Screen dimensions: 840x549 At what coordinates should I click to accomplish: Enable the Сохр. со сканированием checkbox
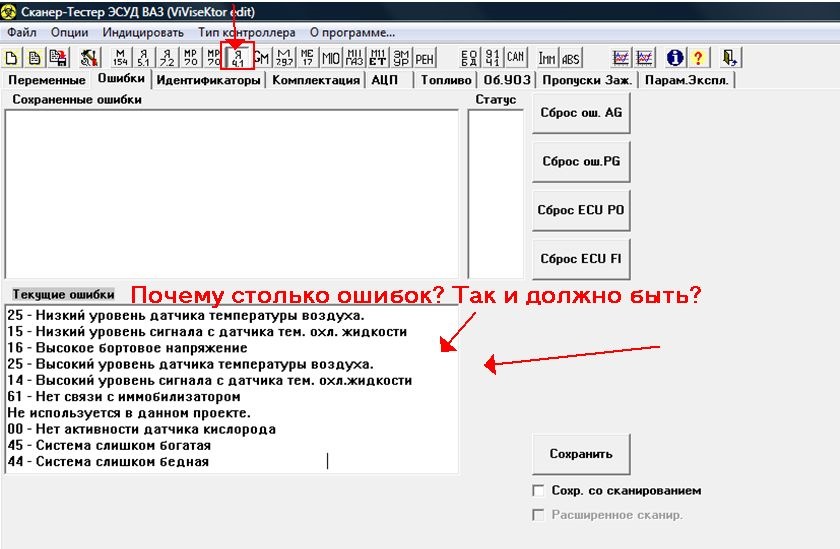pyautogui.click(x=538, y=490)
